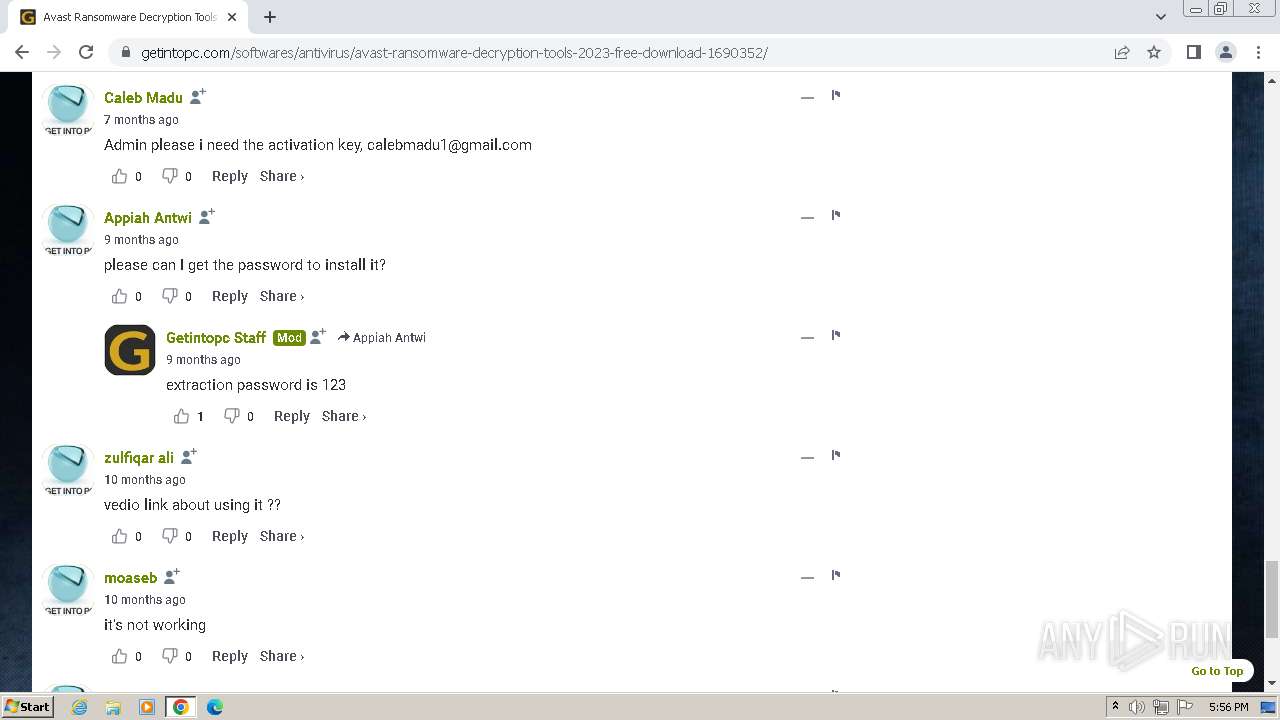Expand Share options on Caleb Madu's comment

click(x=282, y=176)
